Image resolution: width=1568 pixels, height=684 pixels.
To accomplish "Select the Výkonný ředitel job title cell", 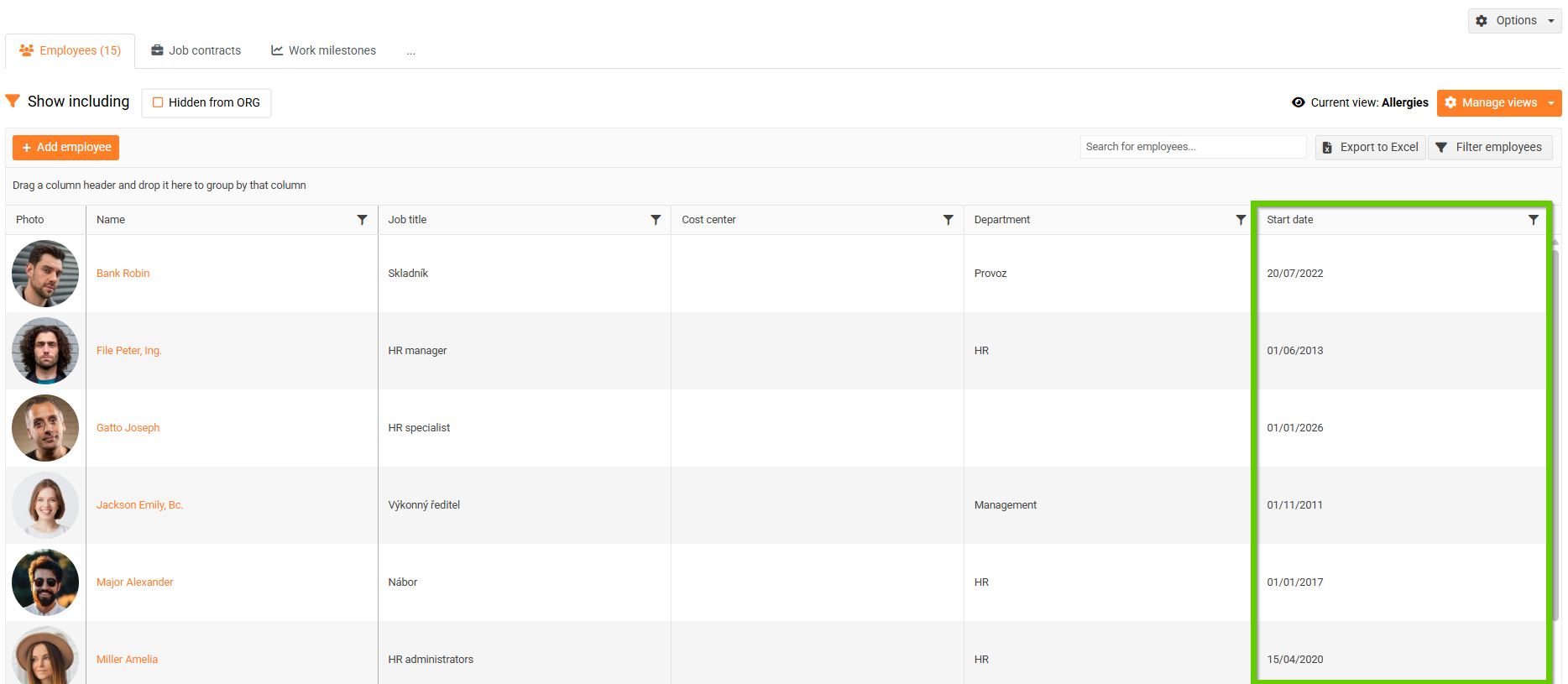I will (525, 505).
